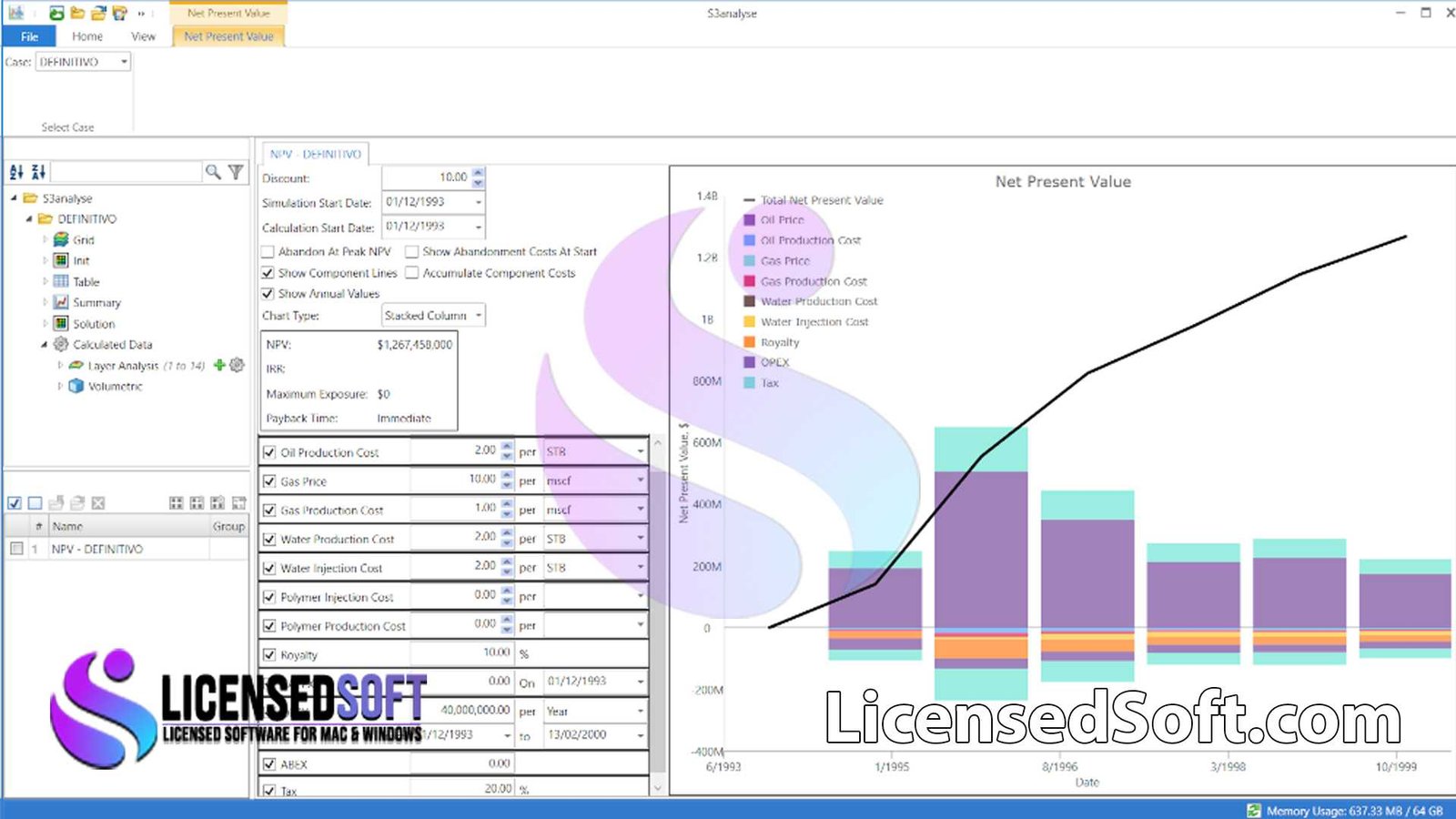Open the Simulation Start Date picker

(x=478, y=202)
